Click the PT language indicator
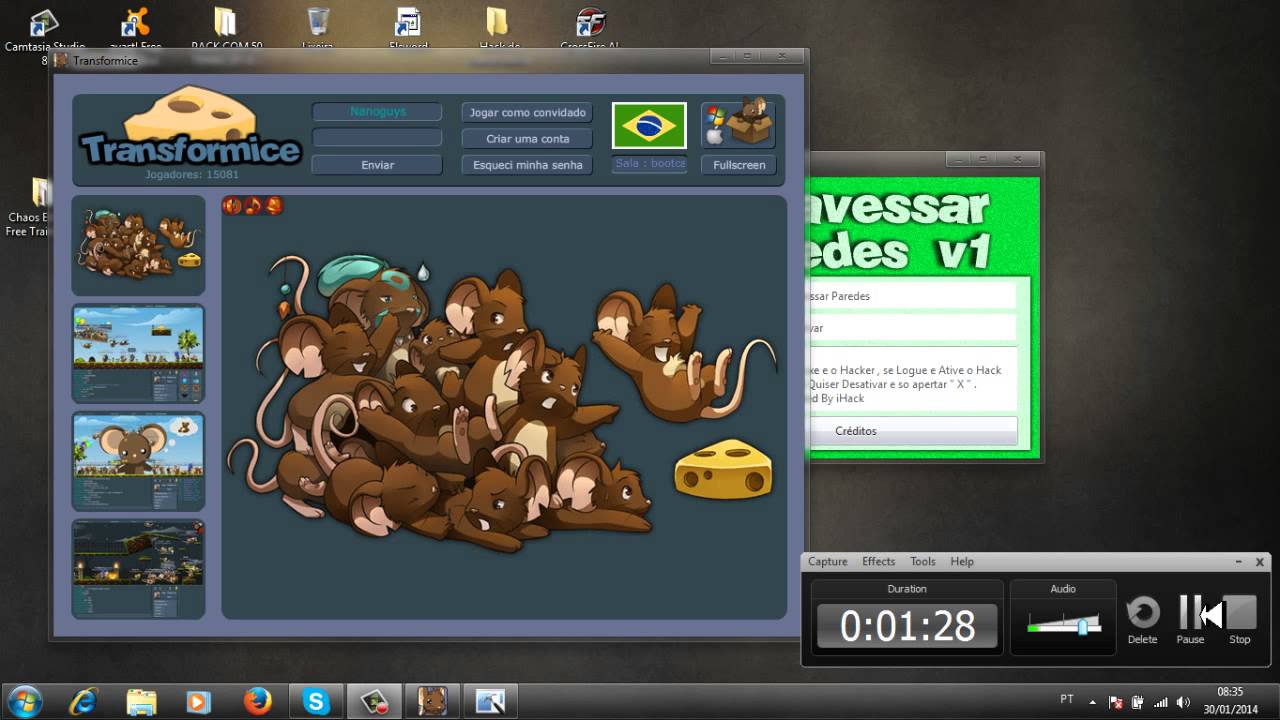The width and height of the screenshot is (1280, 720). (x=1067, y=698)
